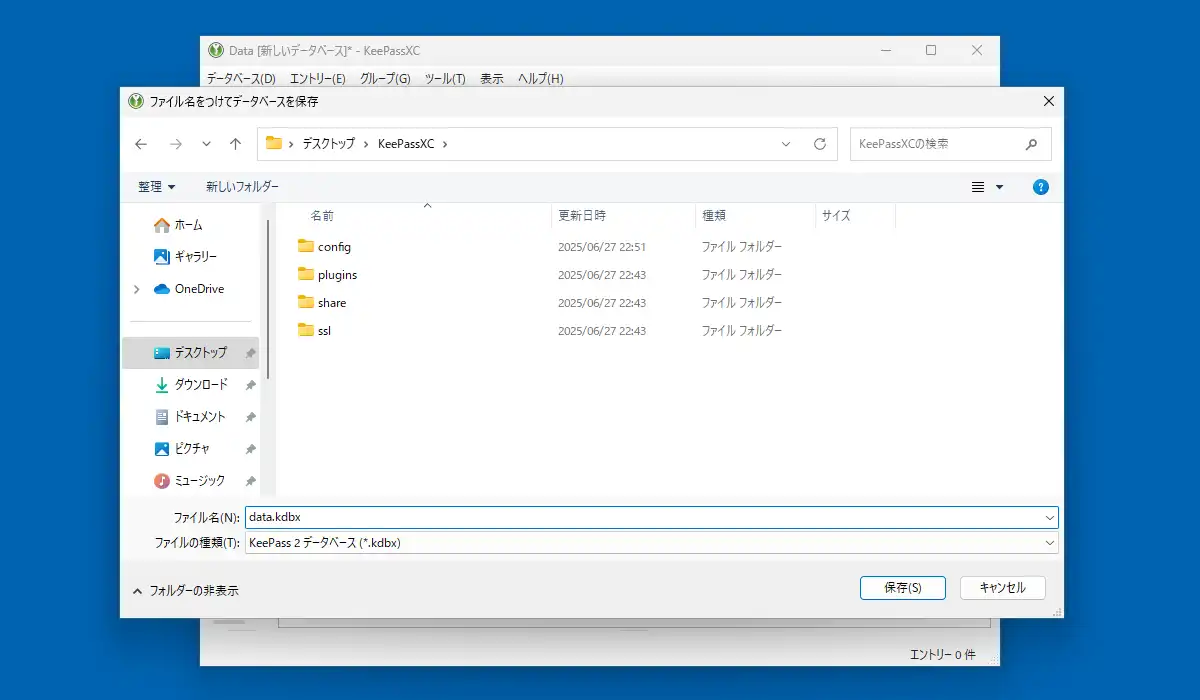Screen dimensions: 1200x700
Task: Select ピクチャ in navigation pane
Action: pos(182,449)
